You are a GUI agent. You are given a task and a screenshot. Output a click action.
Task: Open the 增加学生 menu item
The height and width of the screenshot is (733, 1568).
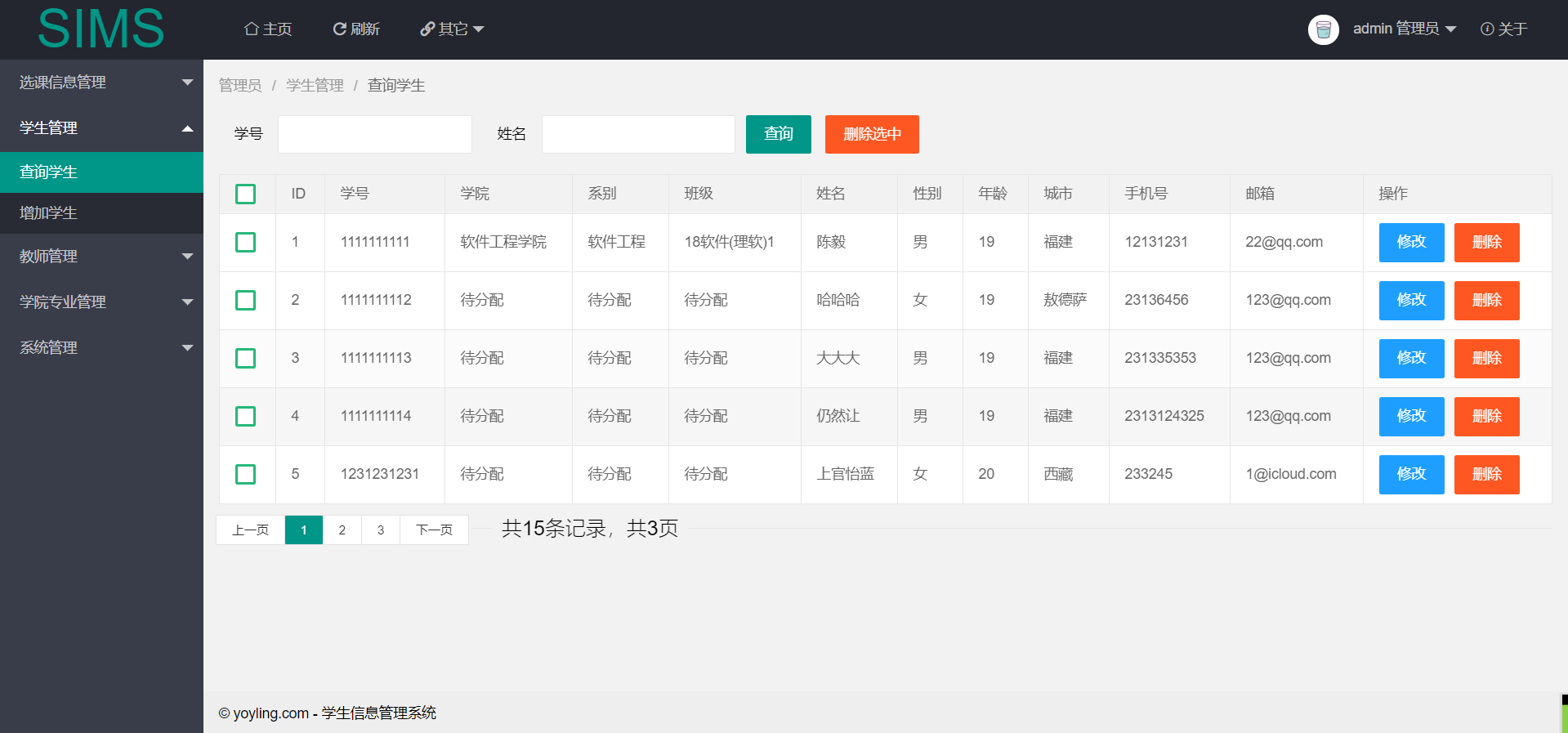pos(101,213)
